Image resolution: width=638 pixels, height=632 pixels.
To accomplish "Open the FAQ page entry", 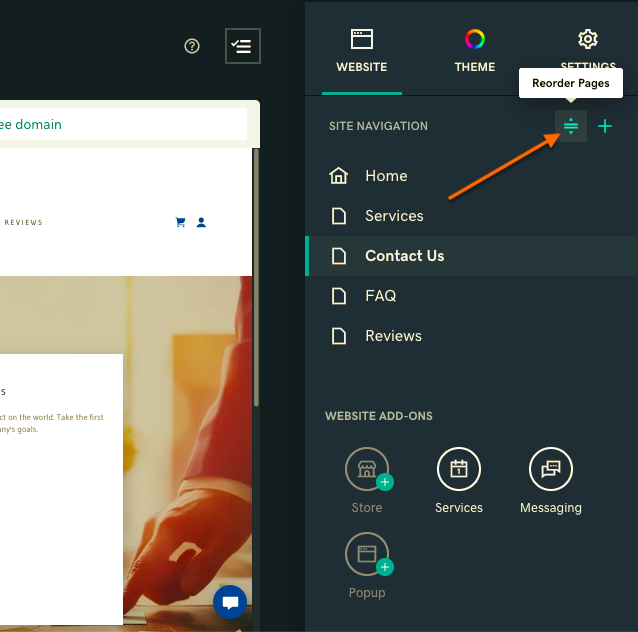I will [380, 296].
